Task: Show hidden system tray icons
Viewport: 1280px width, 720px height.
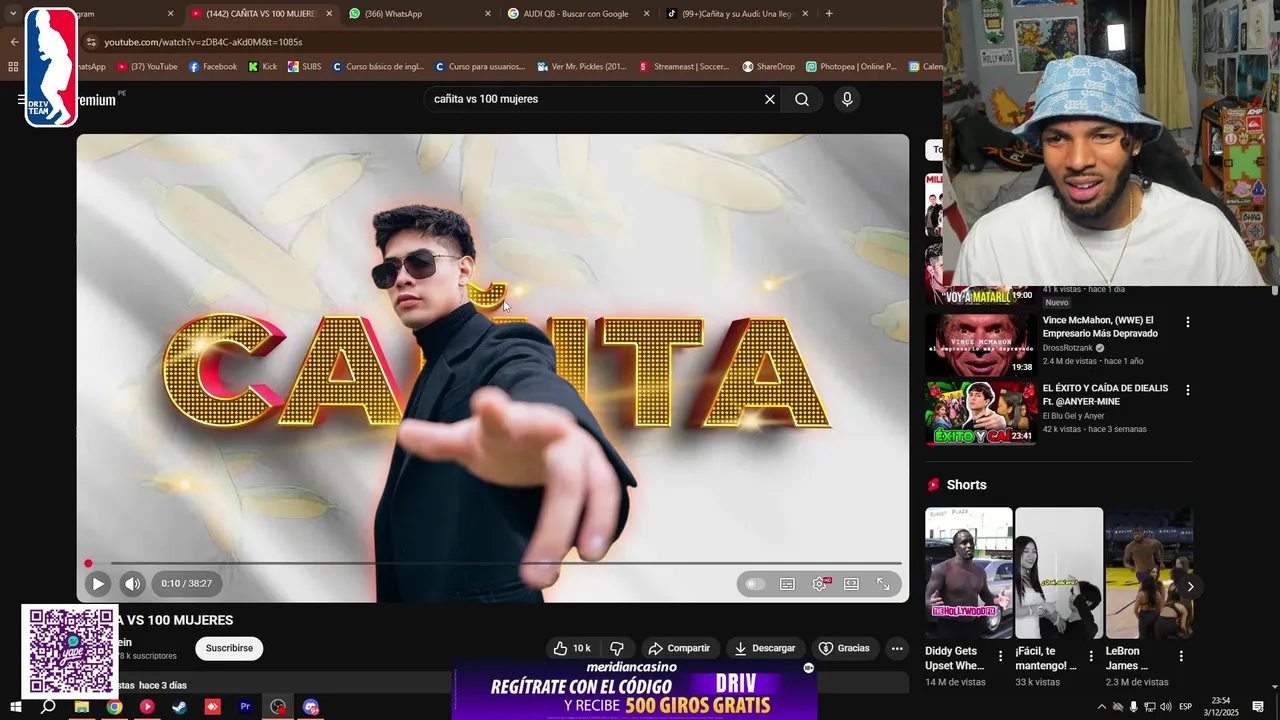Action: [x=1102, y=707]
